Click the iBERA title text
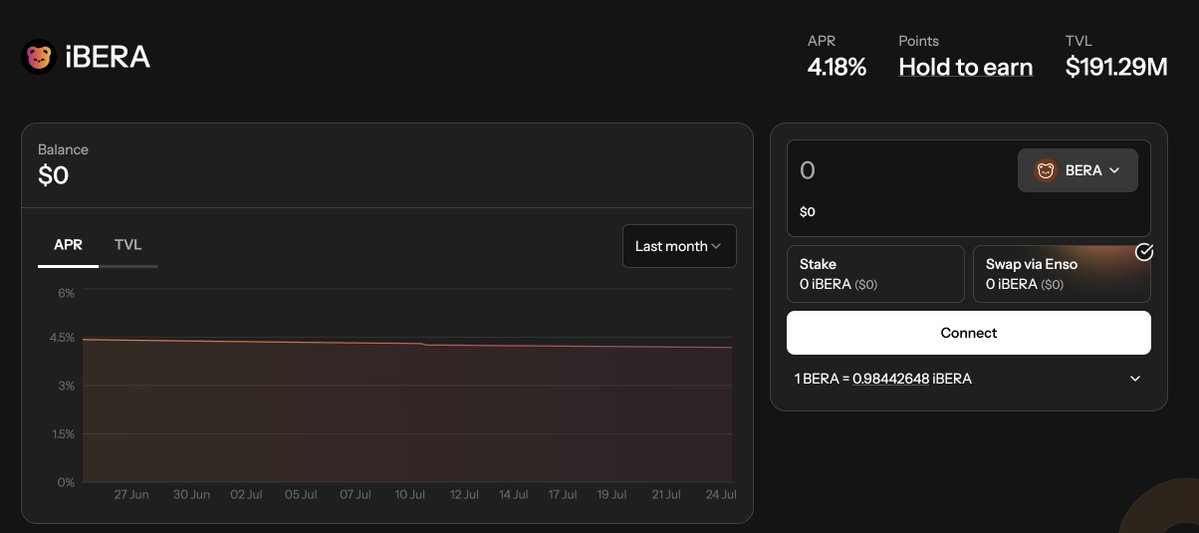The image size is (1199, 533). click(108, 57)
